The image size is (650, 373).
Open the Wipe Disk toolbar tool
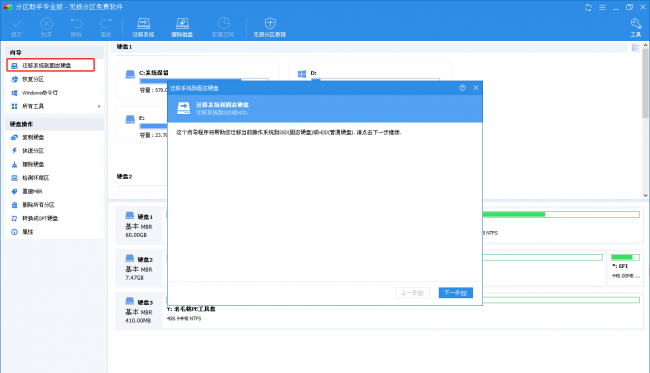(x=182, y=27)
